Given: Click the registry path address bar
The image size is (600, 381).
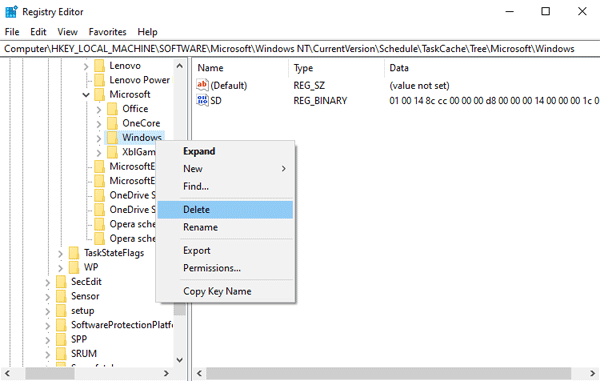Looking at the screenshot, I should [300, 49].
